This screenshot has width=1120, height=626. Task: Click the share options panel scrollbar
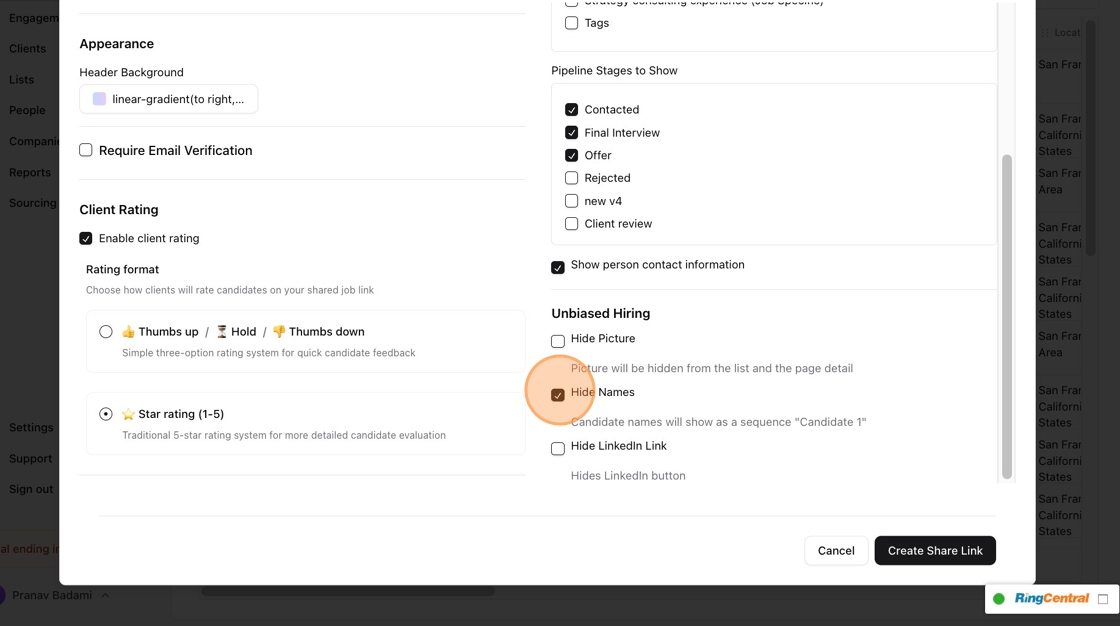[x=1007, y=316]
